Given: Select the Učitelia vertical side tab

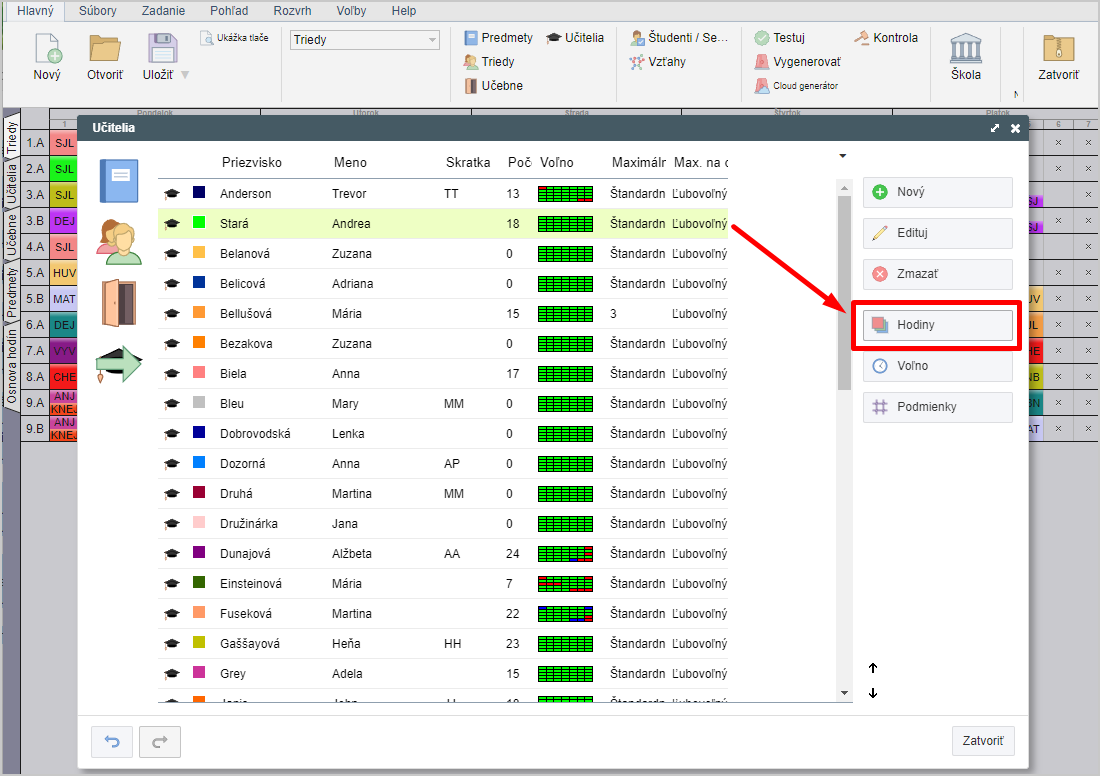Looking at the screenshot, I should (11, 184).
